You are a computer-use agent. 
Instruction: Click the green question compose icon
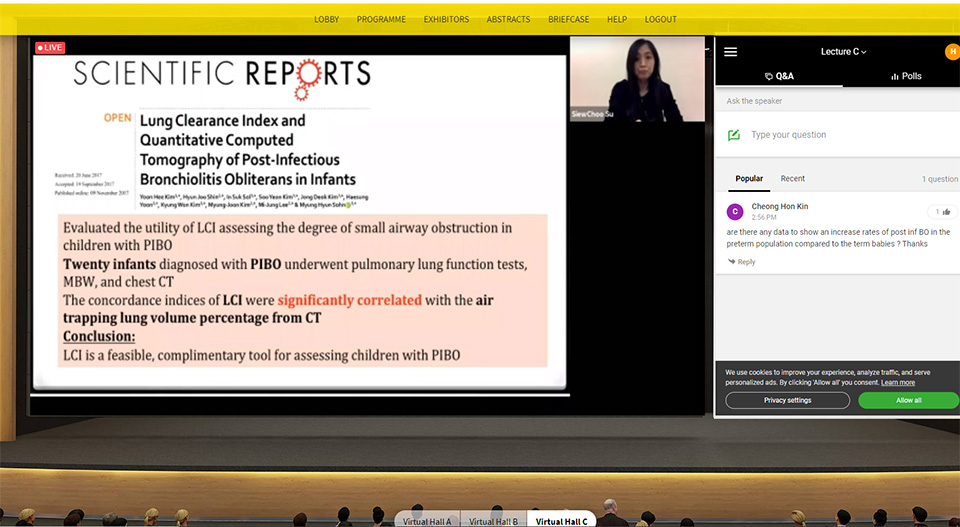[733, 135]
